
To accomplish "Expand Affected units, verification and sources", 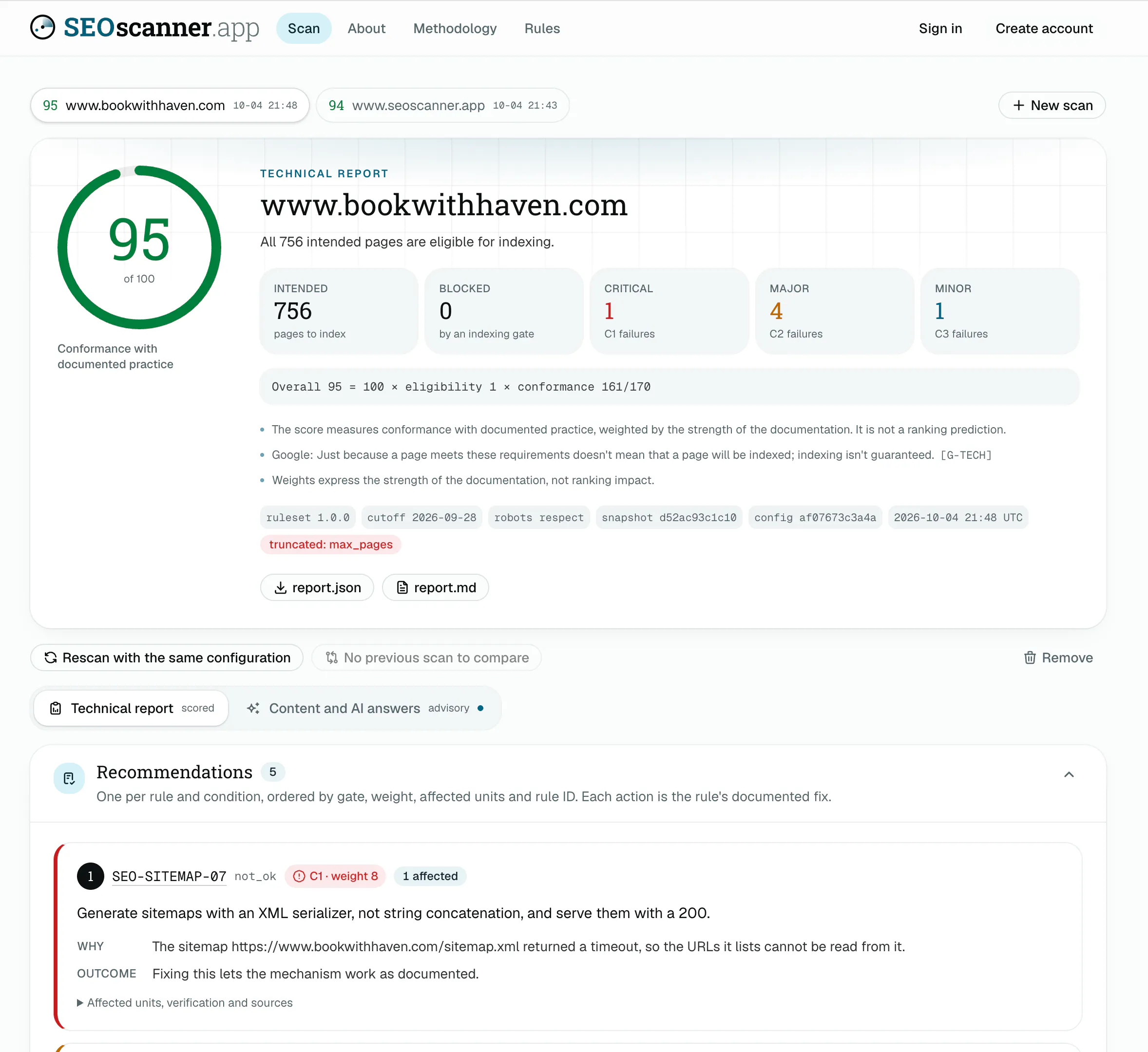I will click(x=185, y=1002).
